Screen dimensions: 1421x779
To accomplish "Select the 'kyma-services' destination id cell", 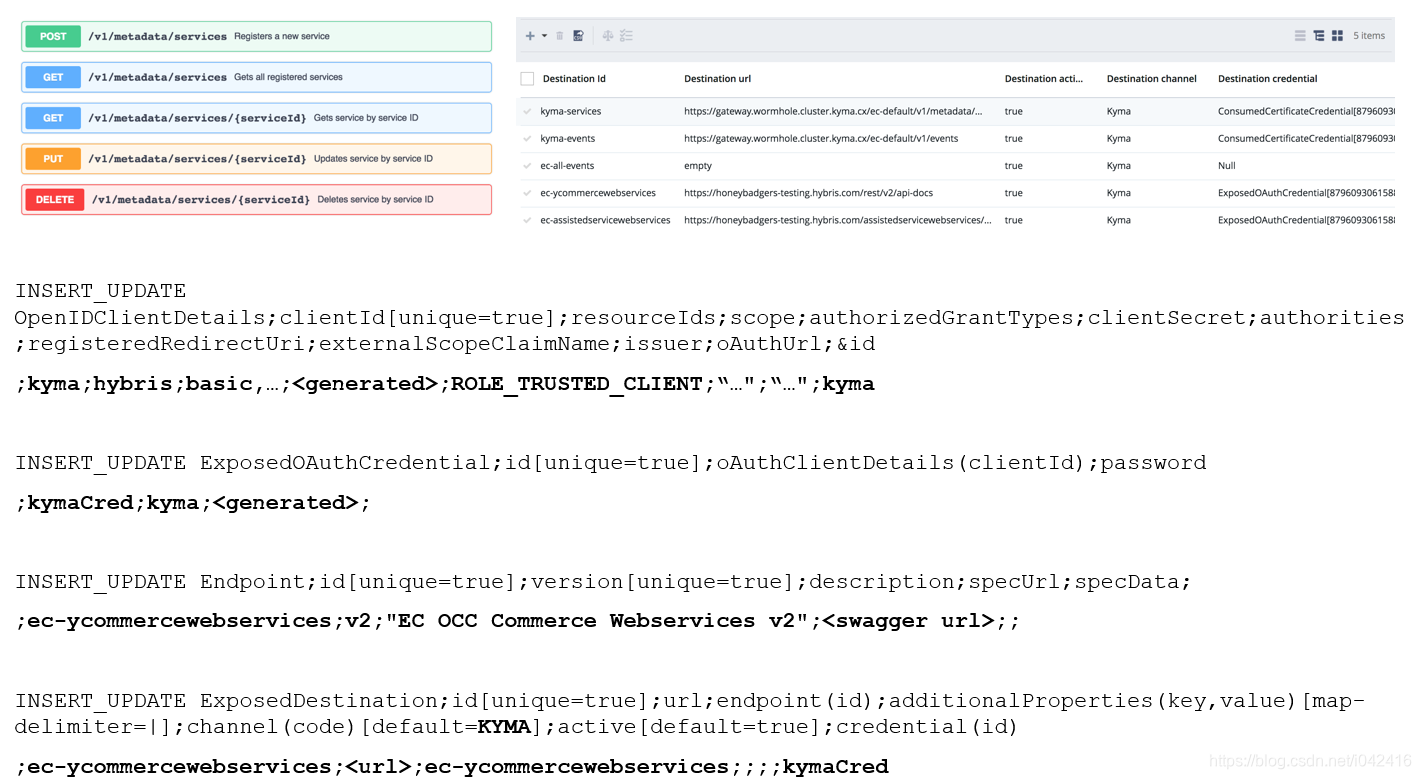I will [570, 111].
